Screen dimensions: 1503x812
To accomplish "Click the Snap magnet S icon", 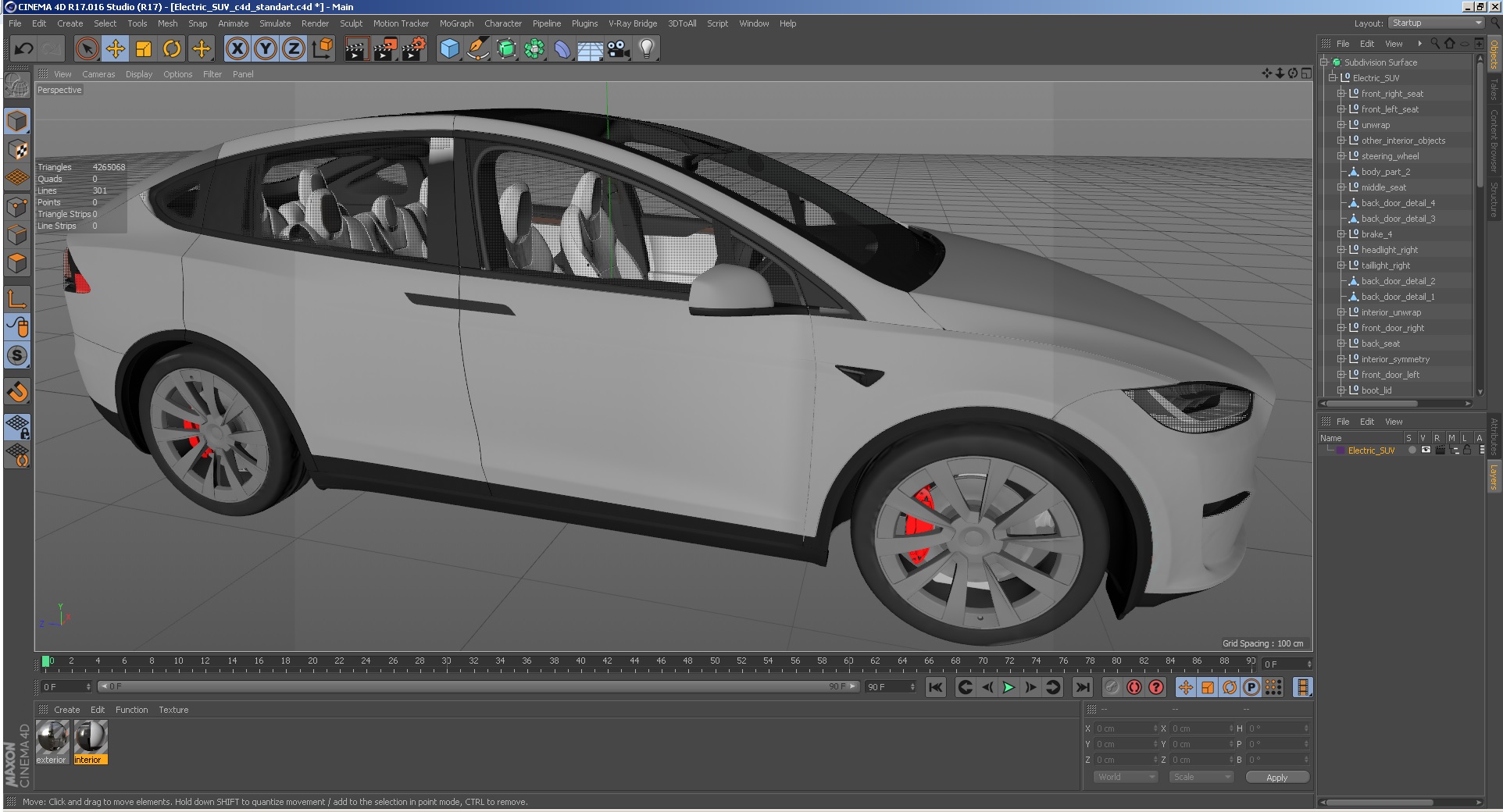I will pos(17,355).
